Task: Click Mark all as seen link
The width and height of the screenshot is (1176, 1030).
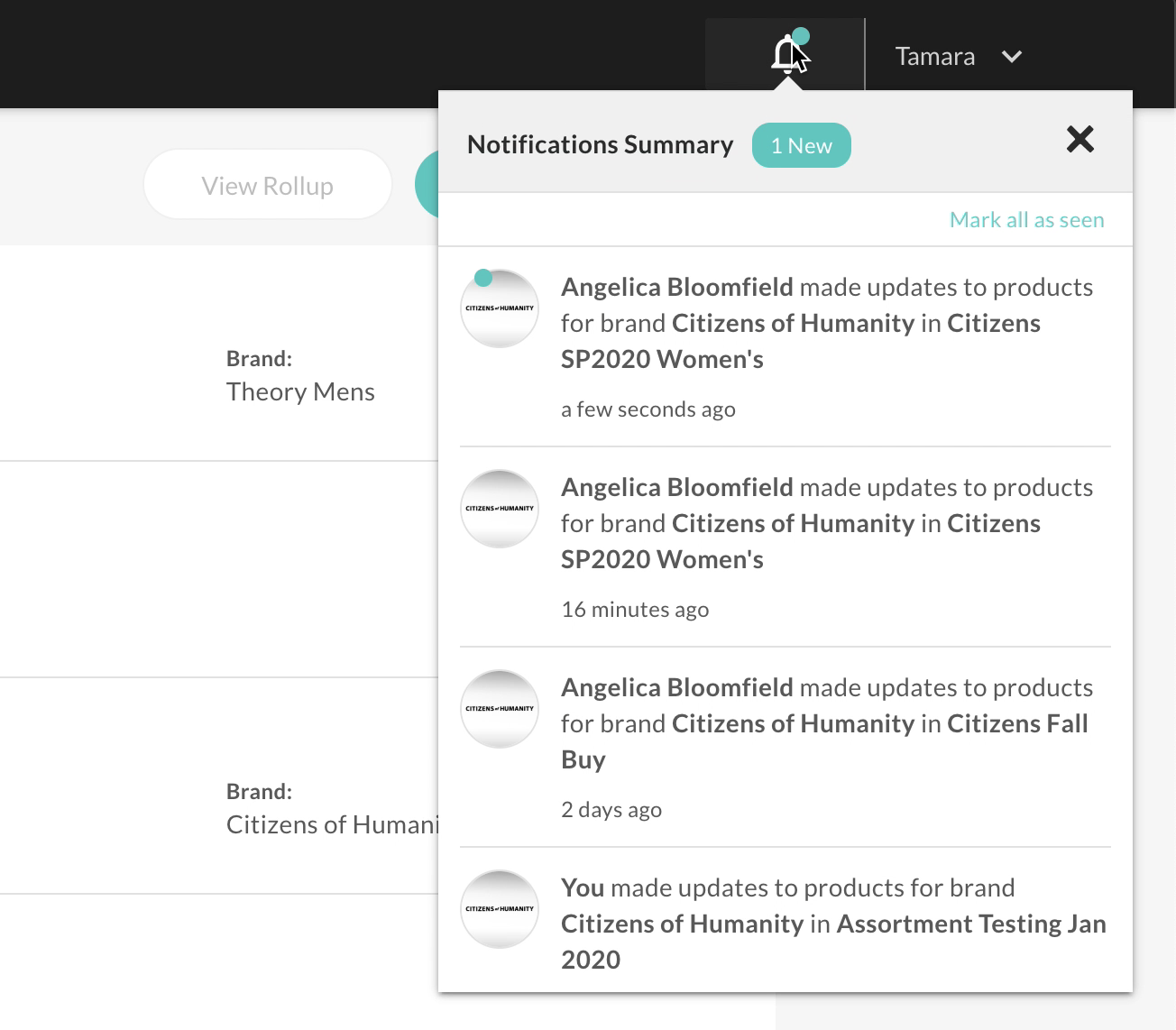Action: (x=1026, y=220)
